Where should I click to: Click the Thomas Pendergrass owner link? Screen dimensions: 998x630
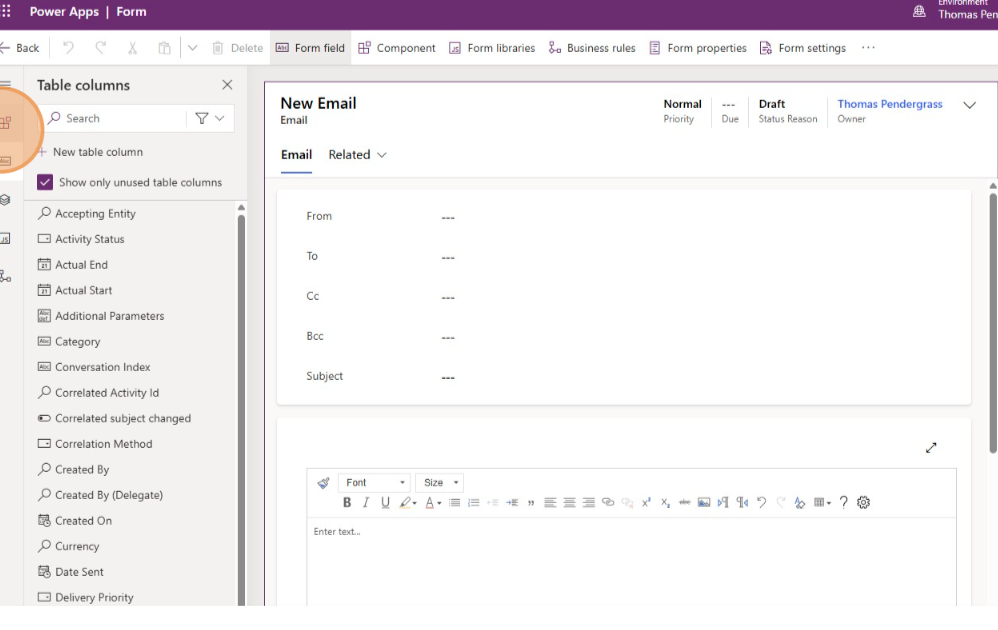pyautogui.click(x=889, y=104)
